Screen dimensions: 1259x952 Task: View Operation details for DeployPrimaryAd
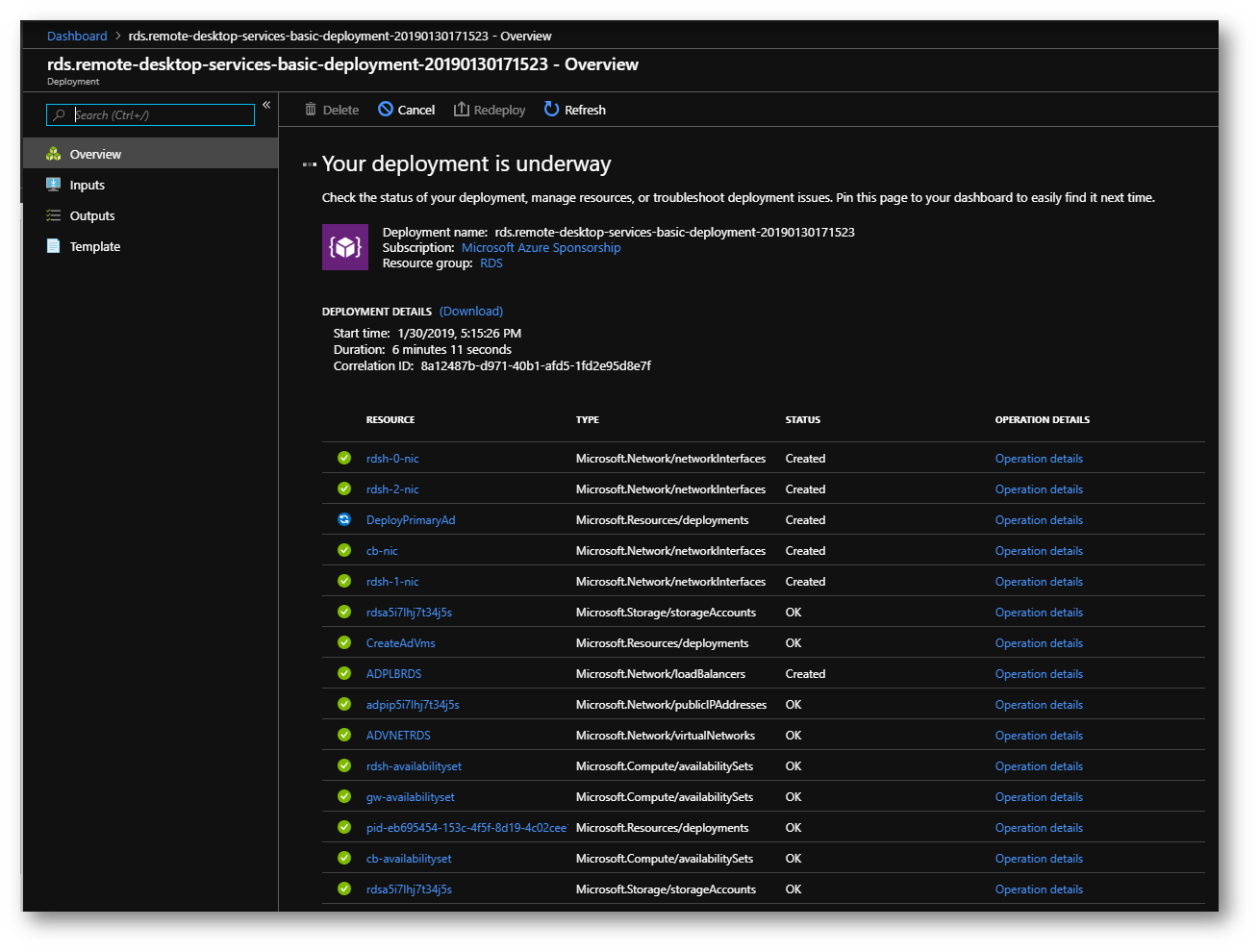click(x=1039, y=520)
